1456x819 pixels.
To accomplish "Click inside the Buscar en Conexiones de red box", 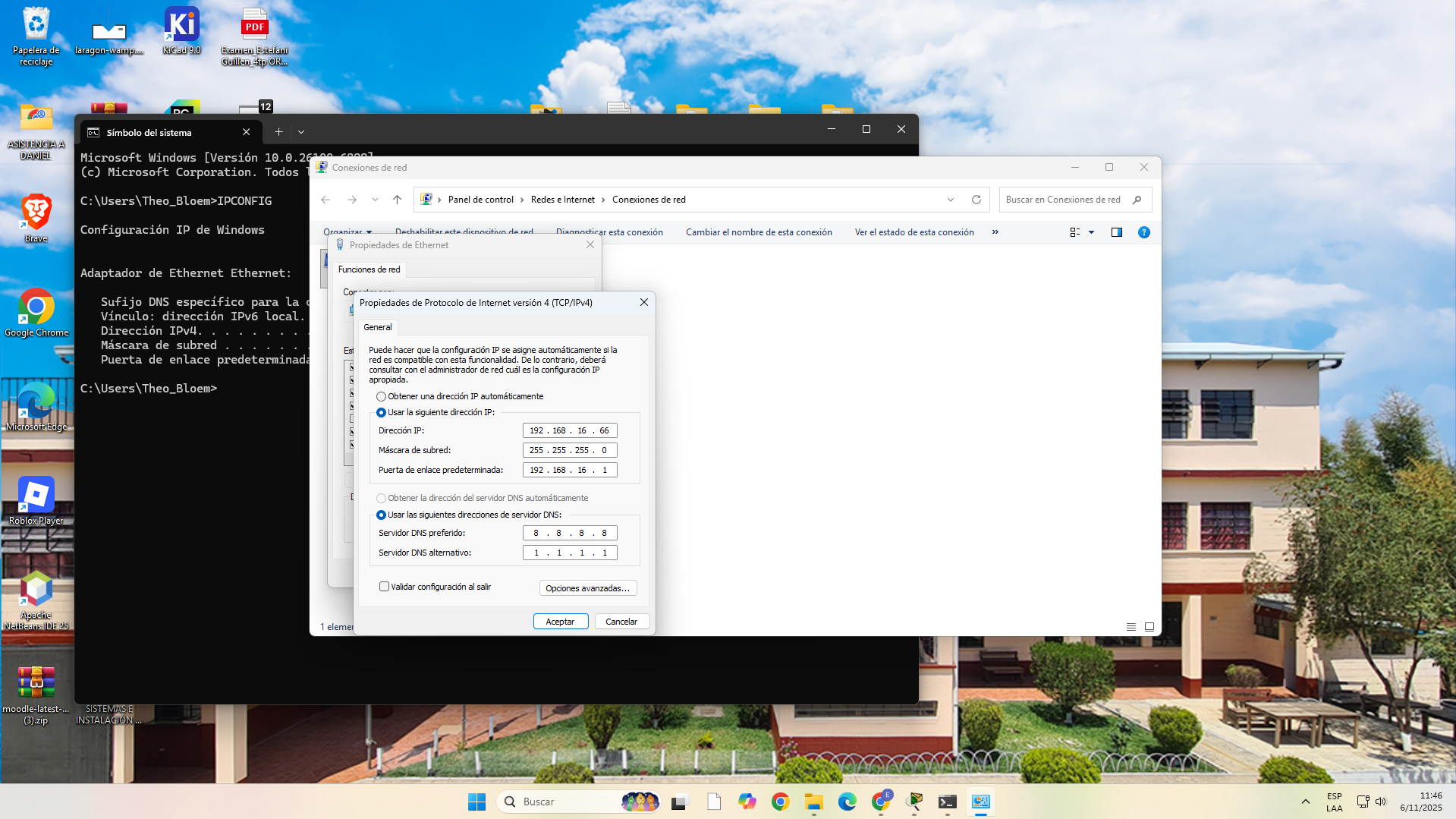I will pos(1070,199).
